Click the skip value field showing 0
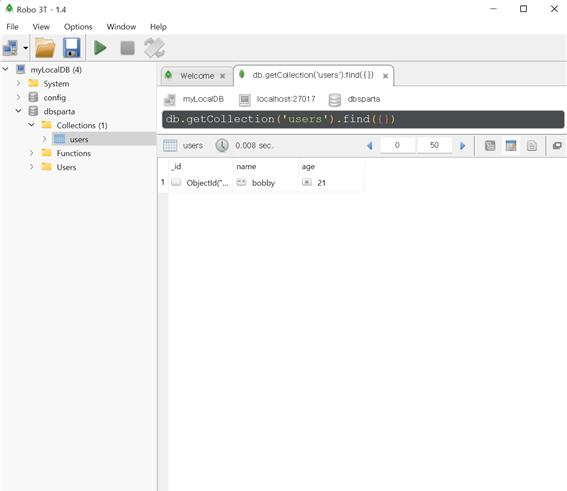Image resolution: width=567 pixels, height=491 pixels. [x=397, y=145]
